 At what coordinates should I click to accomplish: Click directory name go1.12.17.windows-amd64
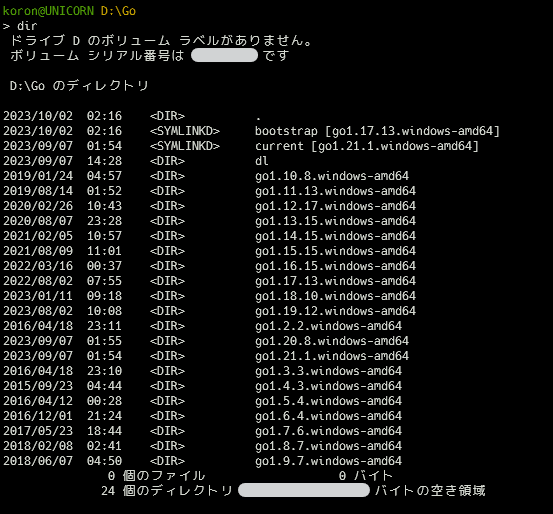coord(335,206)
